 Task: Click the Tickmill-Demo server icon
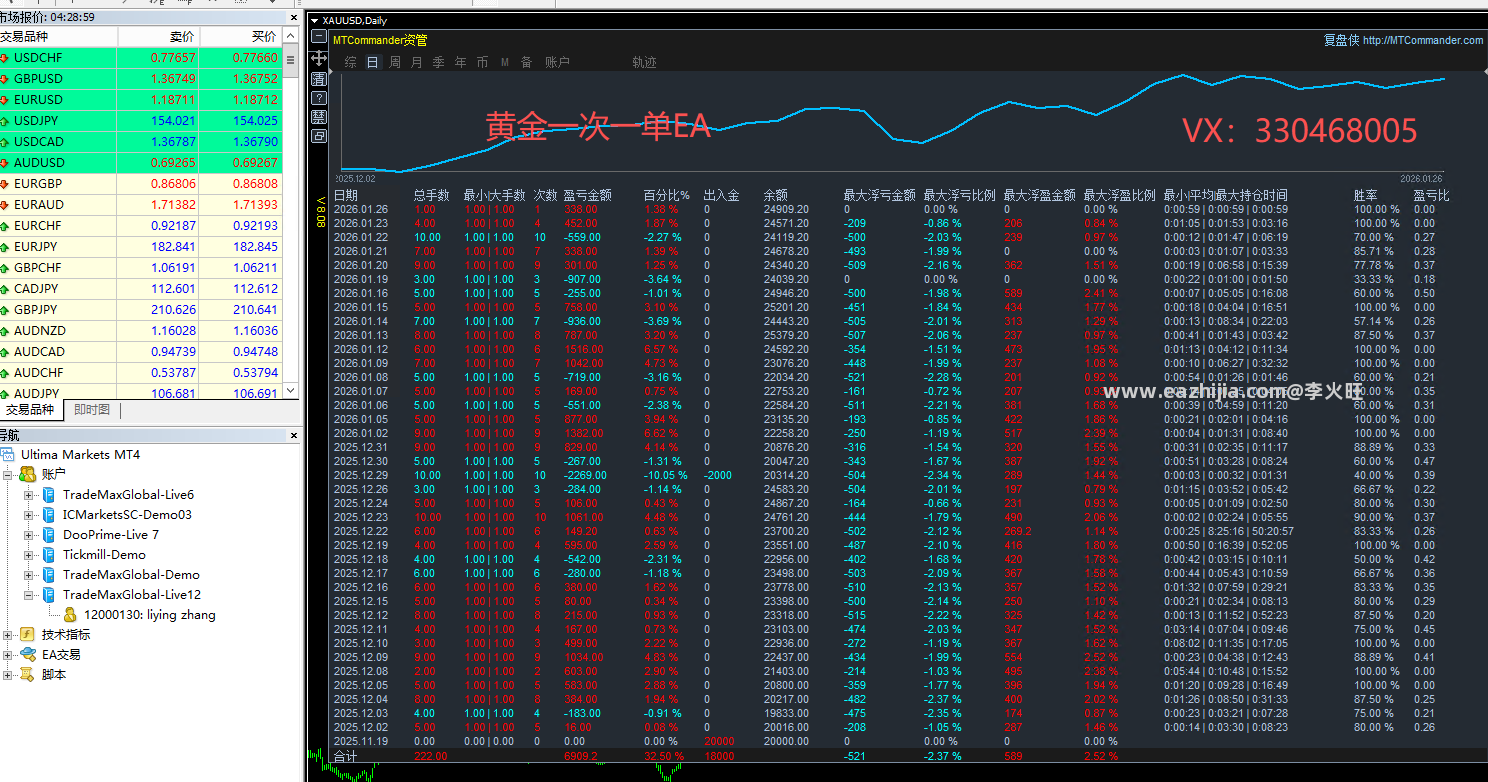49,555
